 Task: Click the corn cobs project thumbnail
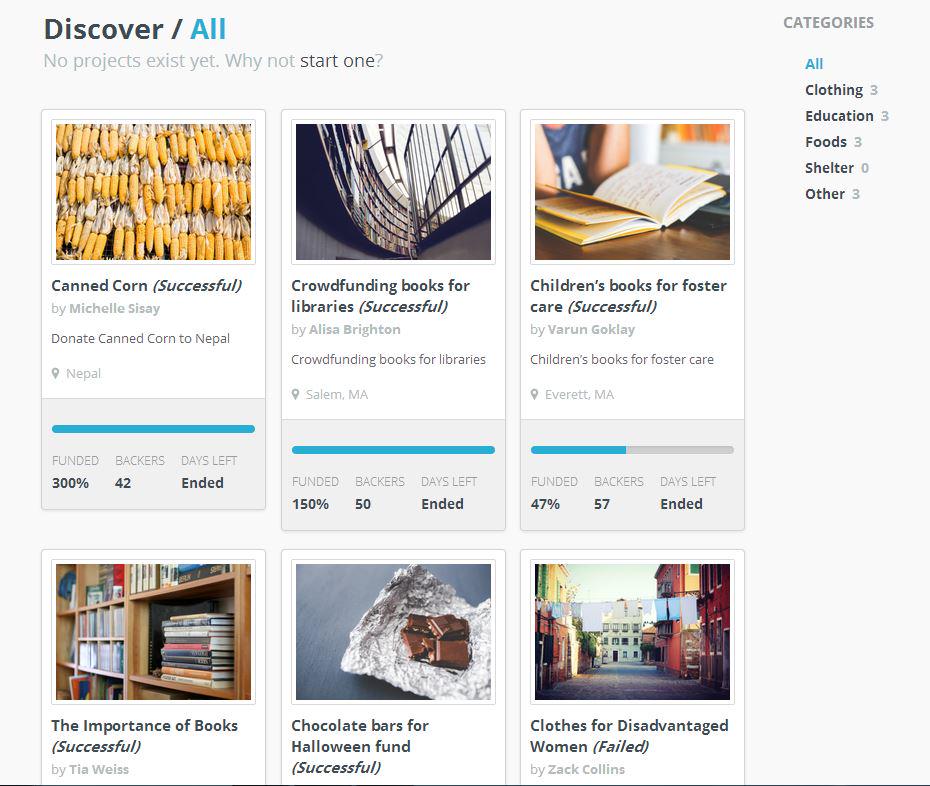154,192
